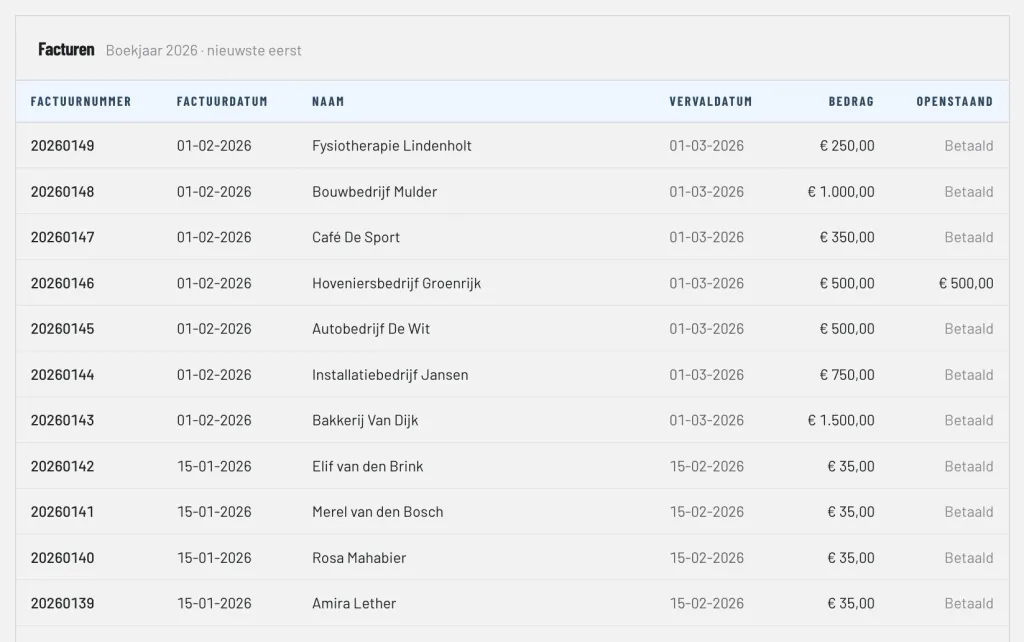Click the amount € 1.000,00 for Bouwbedrijf Mulder
The image size is (1024, 642).
coord(841,191)
